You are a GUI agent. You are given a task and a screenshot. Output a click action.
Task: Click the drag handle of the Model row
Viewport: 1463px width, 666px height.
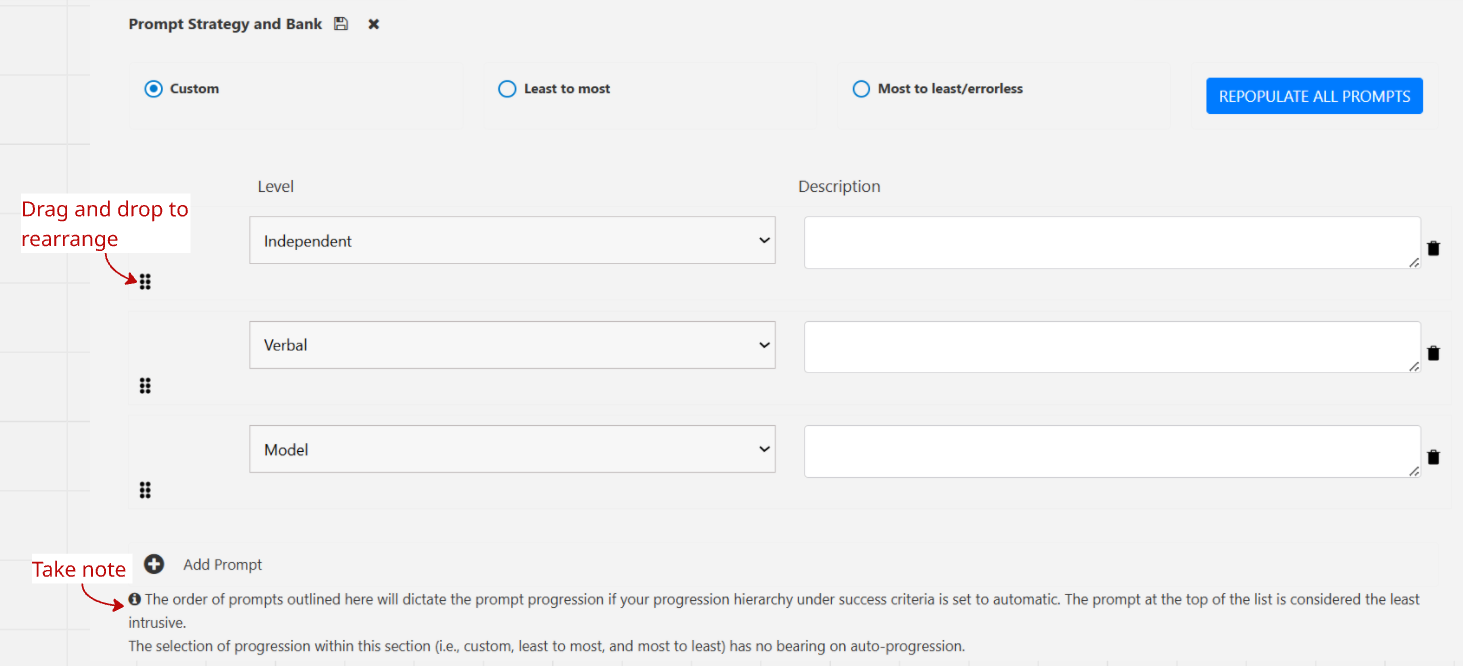point(145,490)
